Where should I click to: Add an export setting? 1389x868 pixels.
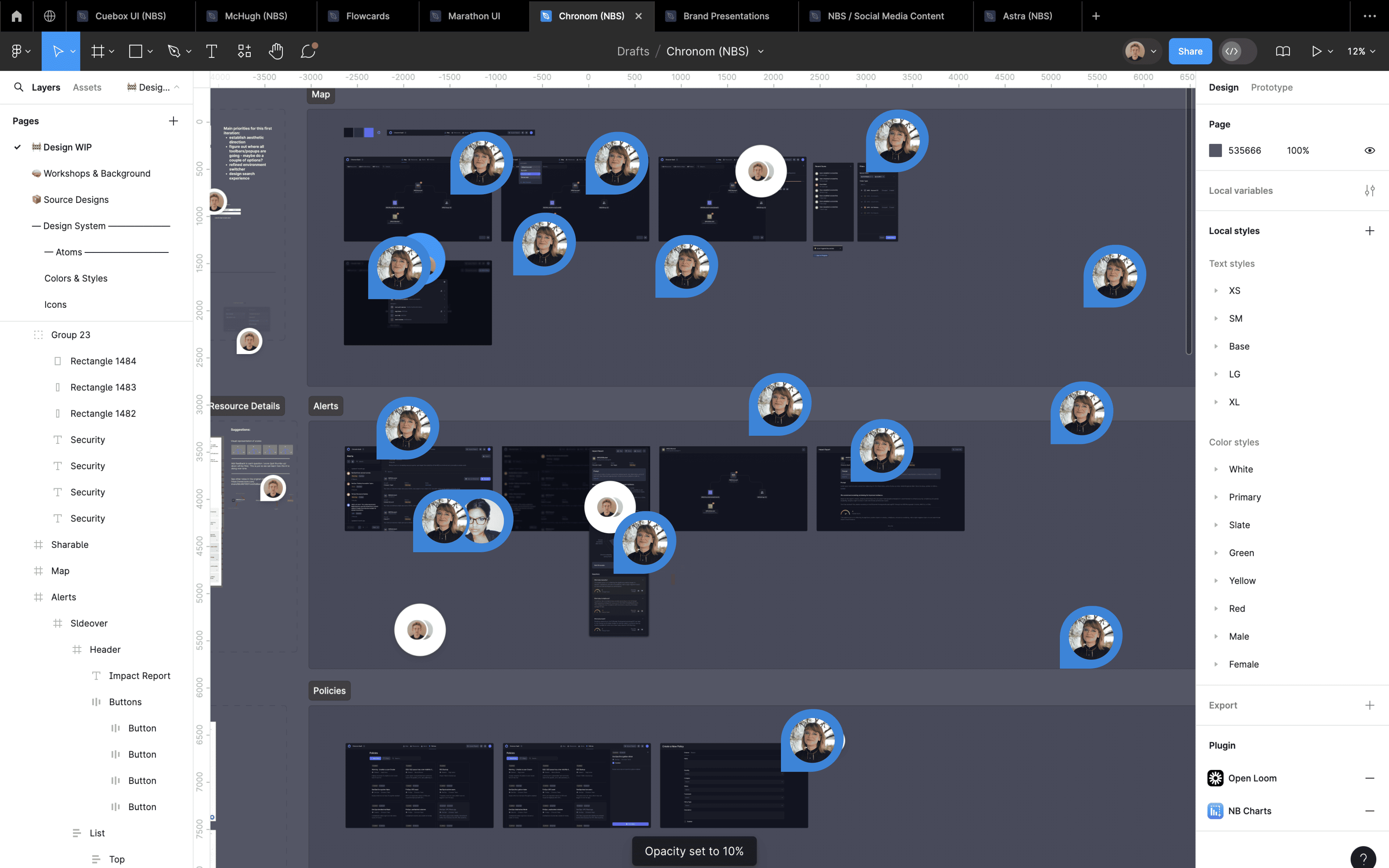(x=1369, y=705)
